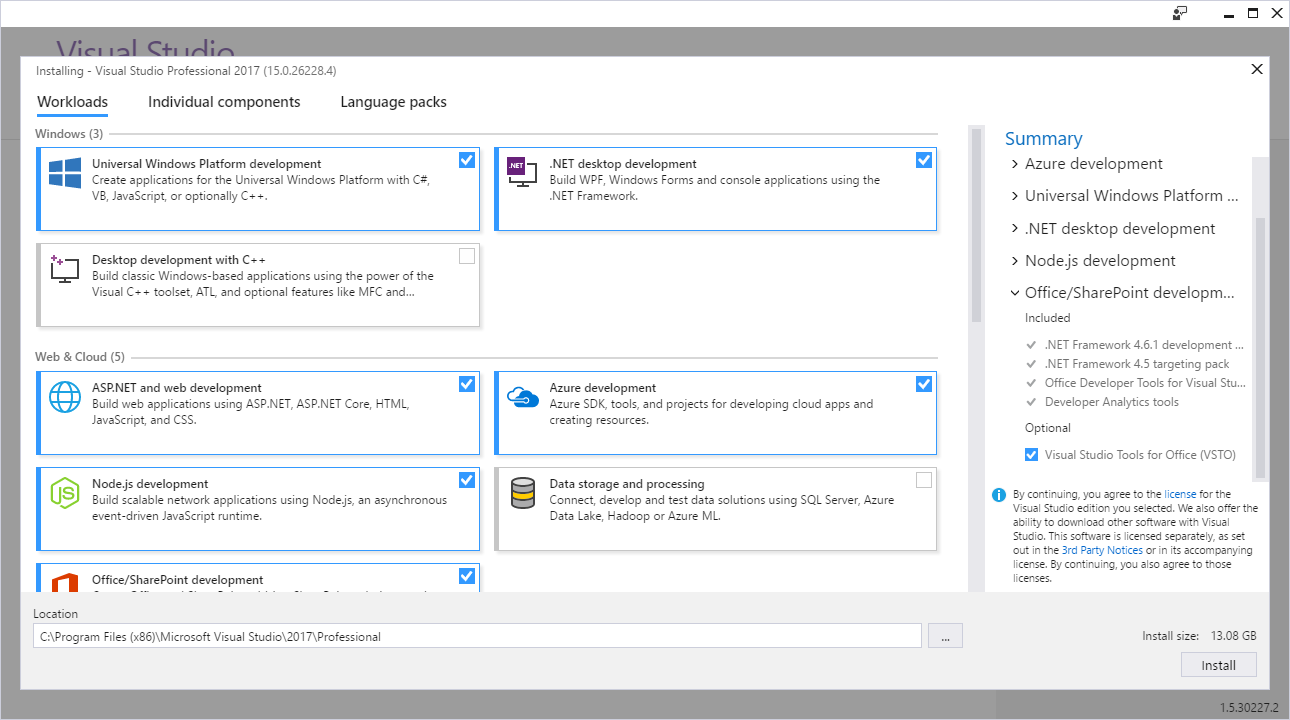Click the Data storage database icon
Viewport: 1290px width, 720px height.
[x=523, y=492]
